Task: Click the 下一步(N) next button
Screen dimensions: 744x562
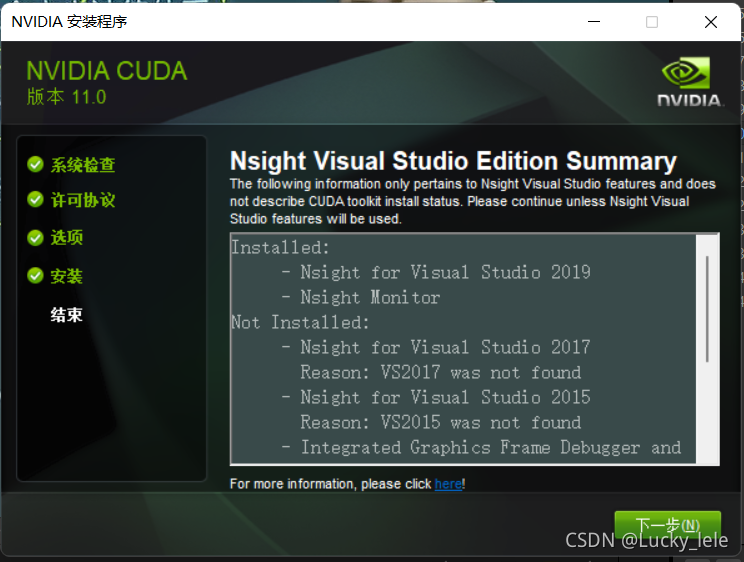Action: click(x=668, y=525)
